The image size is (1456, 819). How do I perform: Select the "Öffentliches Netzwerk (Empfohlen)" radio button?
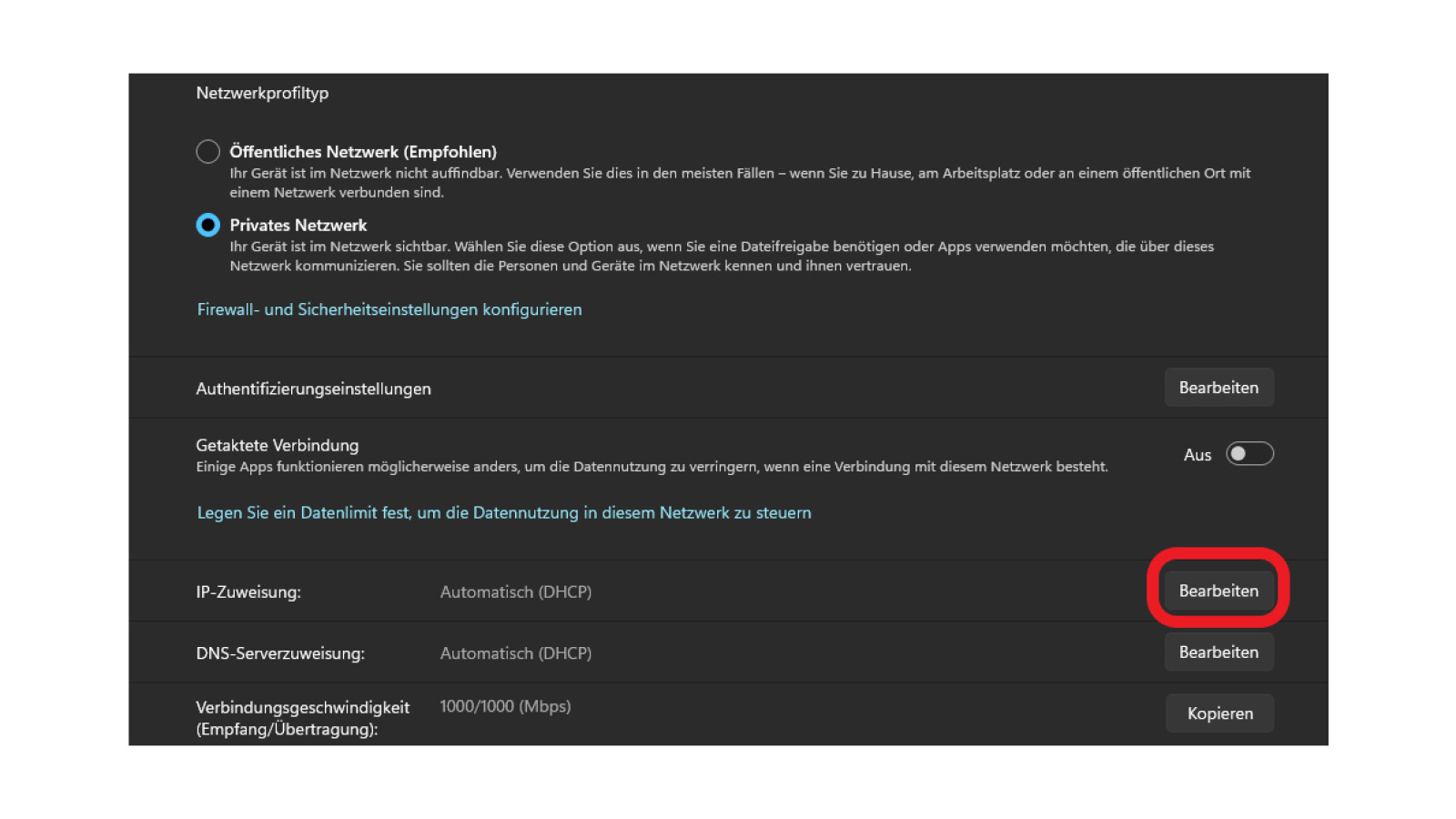pyautogui.click(x=207, y=151)
